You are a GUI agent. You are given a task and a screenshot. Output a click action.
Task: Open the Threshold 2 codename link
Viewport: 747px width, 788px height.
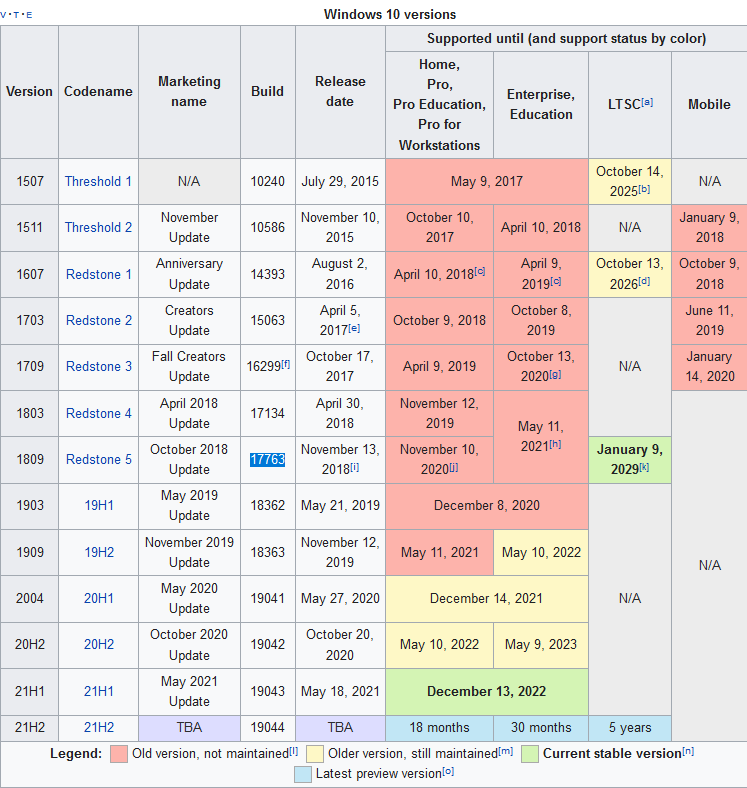98,227
